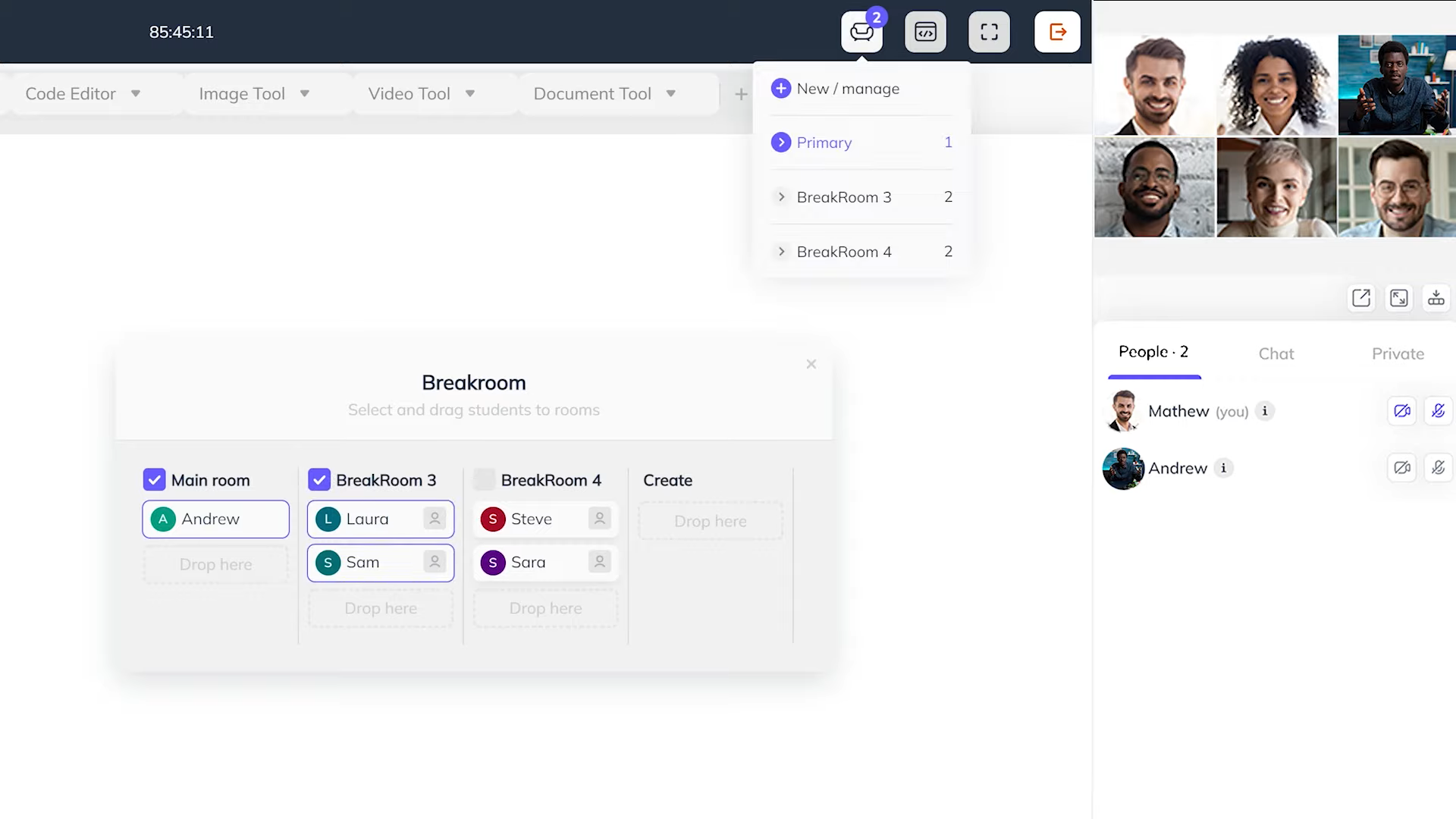Open the Document Tool dropdown arrow
The image size is (1456, 819).
pyautogui.click(x=670, y=94)
